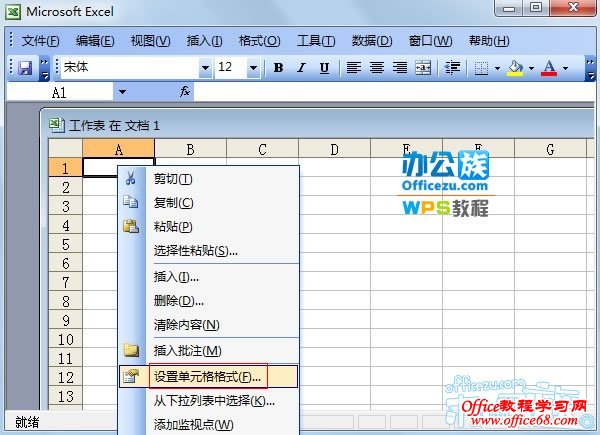Choose 复制(C) in context menu
The image size is (600, 435).
click(209, 202)
